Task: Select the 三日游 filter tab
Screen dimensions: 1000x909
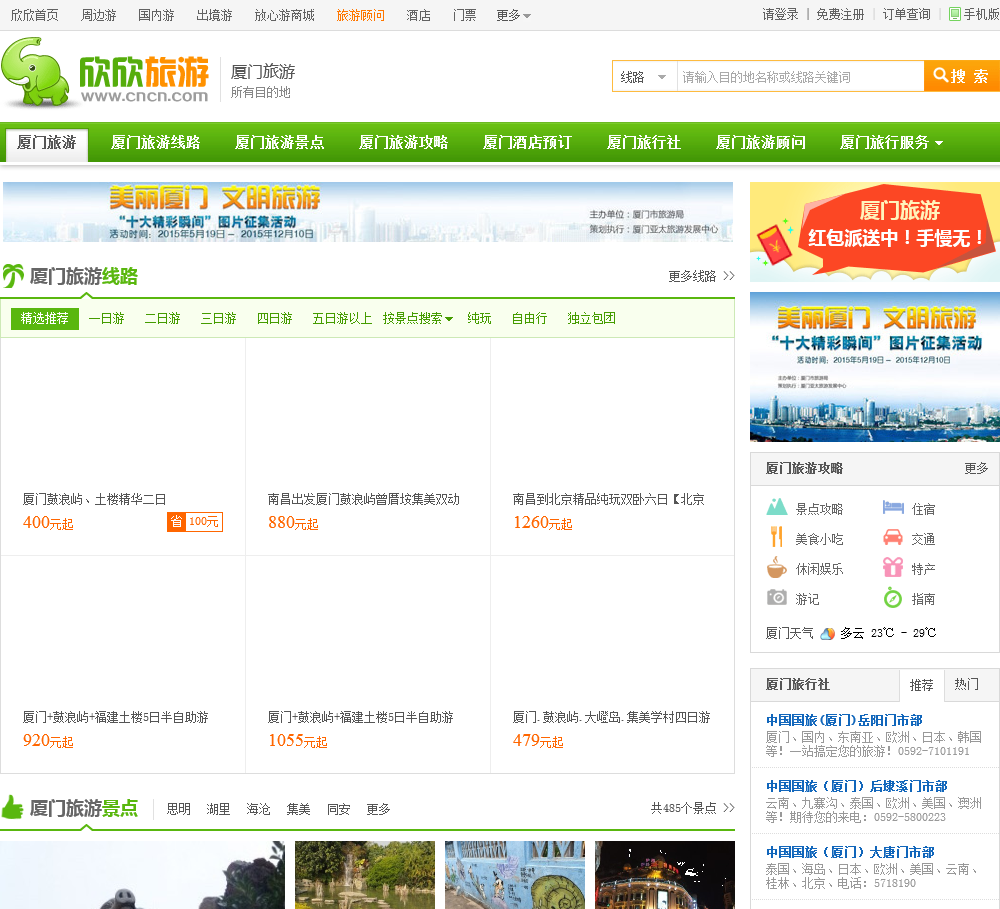Action: (x=219, y=318)
